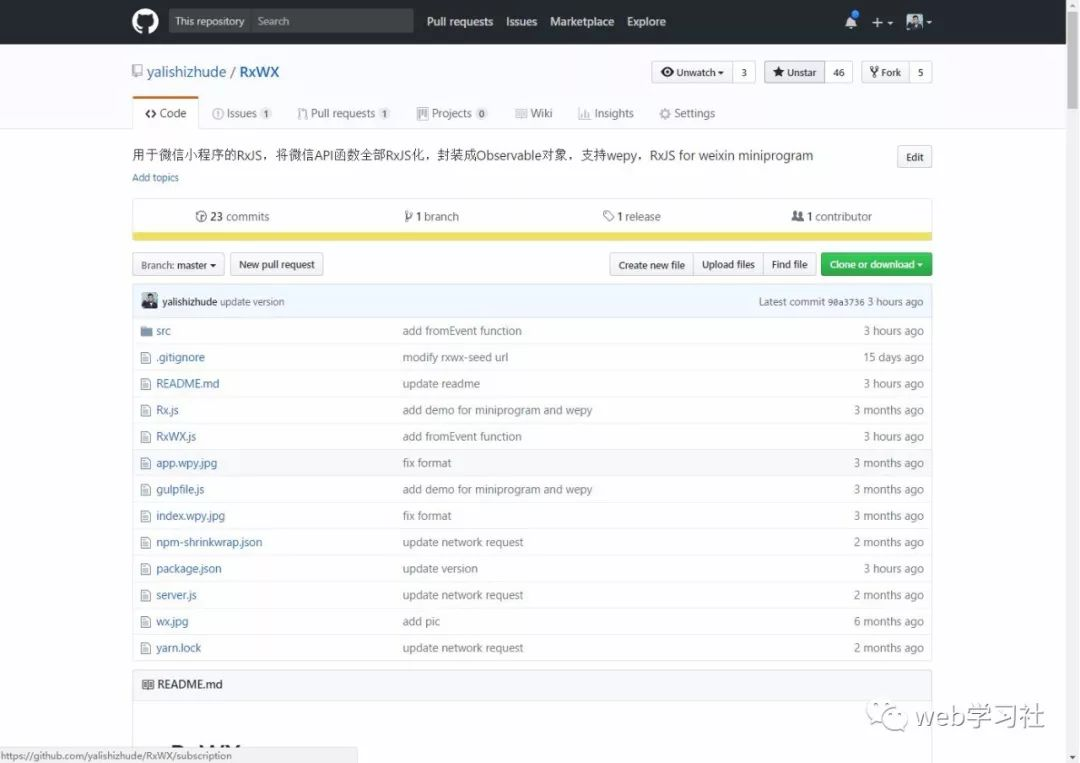The width and height of the screenshot is (1080, 763).
Task: Click Upload files button
Action: 728,264
